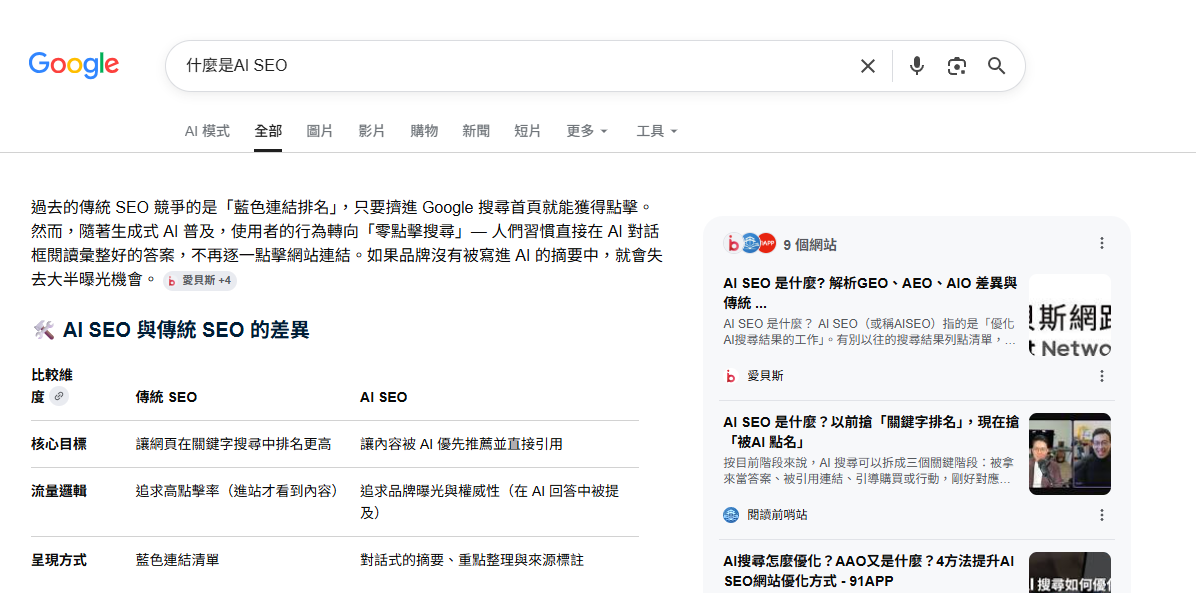
Task: Click the 91APP article thumbnail
Action: click(1069, 572)
